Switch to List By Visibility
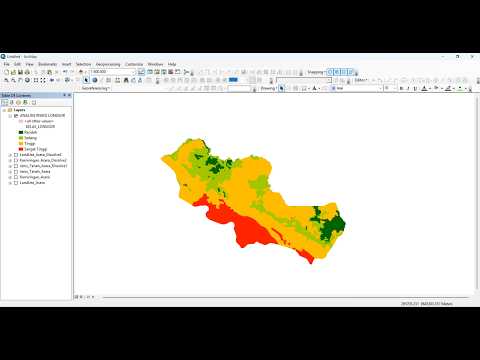This screenshot has height=360, width=480. tap(19, 103)
